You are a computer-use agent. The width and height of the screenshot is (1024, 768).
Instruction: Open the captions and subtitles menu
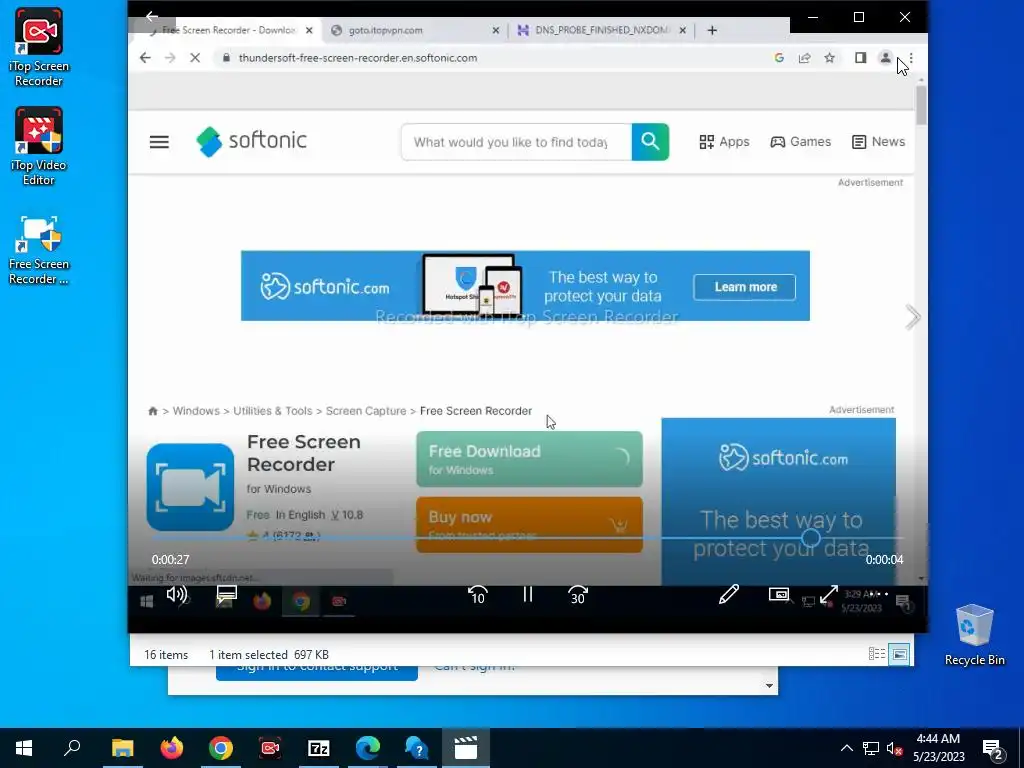pos(227,594)
